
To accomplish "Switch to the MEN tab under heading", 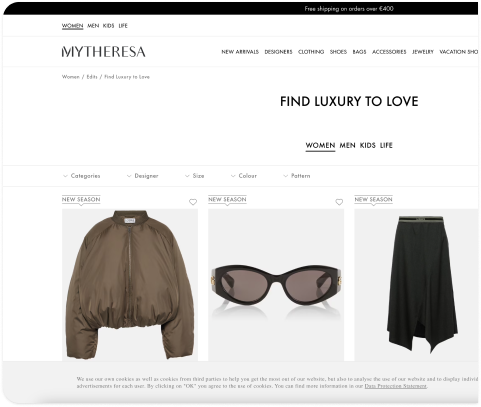I will [x=347, y=145].
